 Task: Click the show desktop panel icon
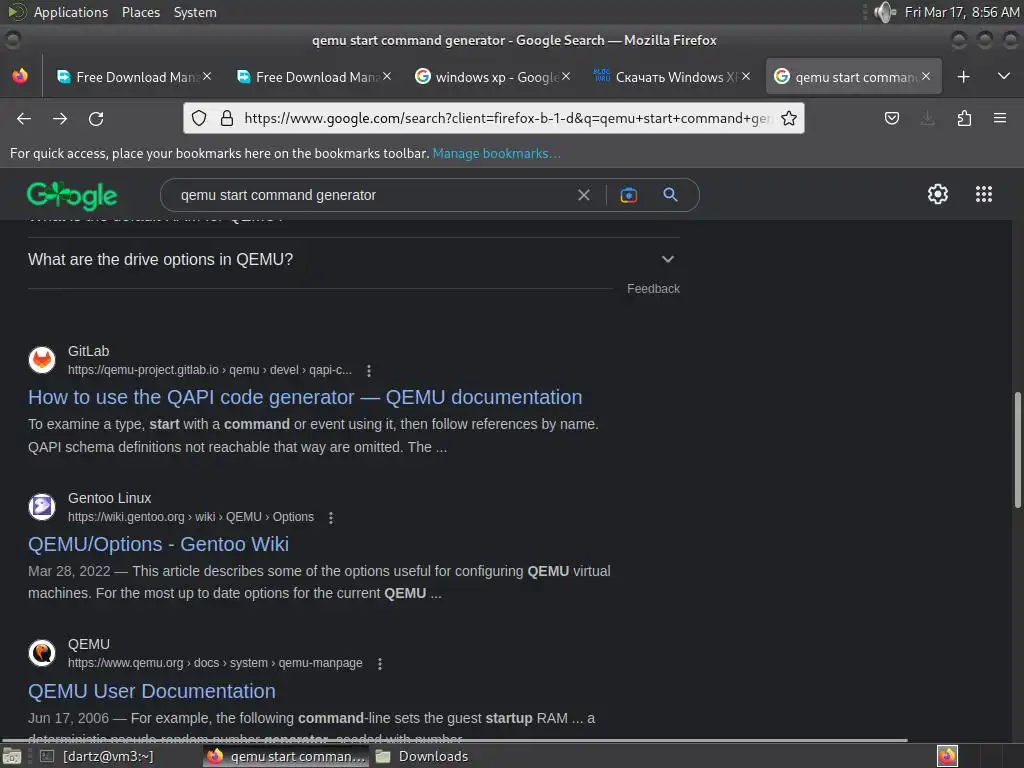[12, 756]
